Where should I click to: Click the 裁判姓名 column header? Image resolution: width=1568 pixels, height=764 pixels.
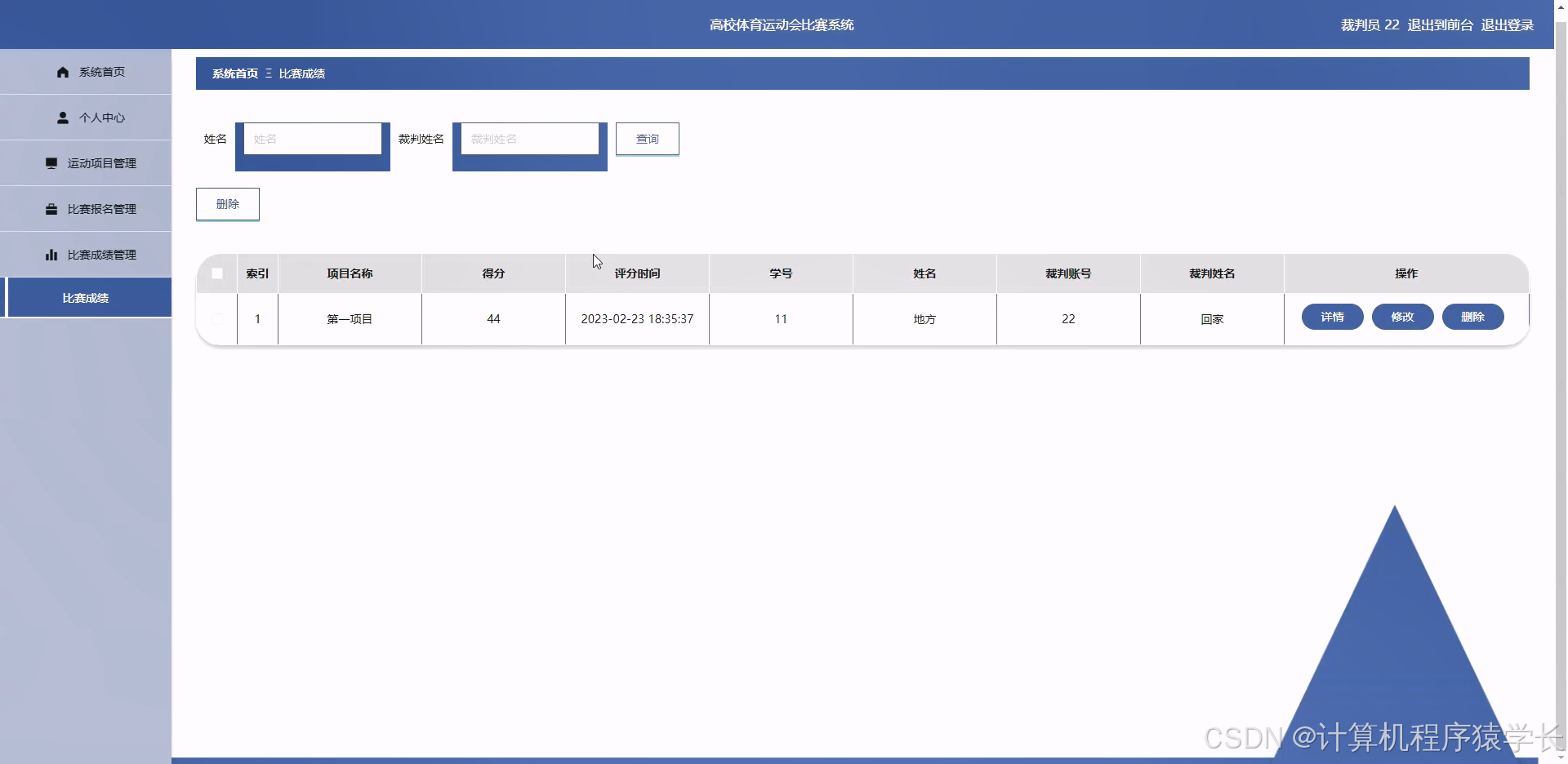(1212, 273)
